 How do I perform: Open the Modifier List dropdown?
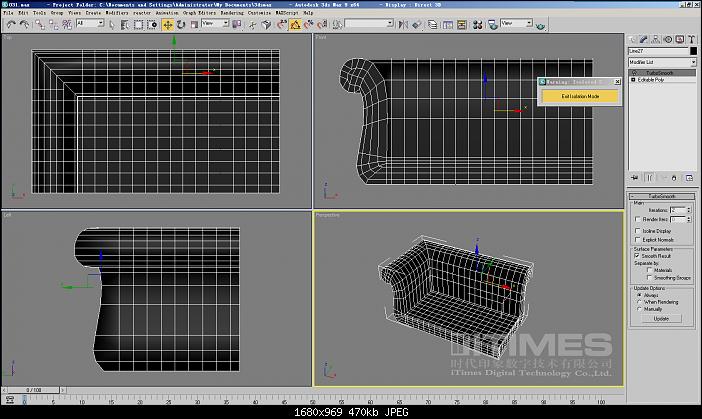[660, 61]
